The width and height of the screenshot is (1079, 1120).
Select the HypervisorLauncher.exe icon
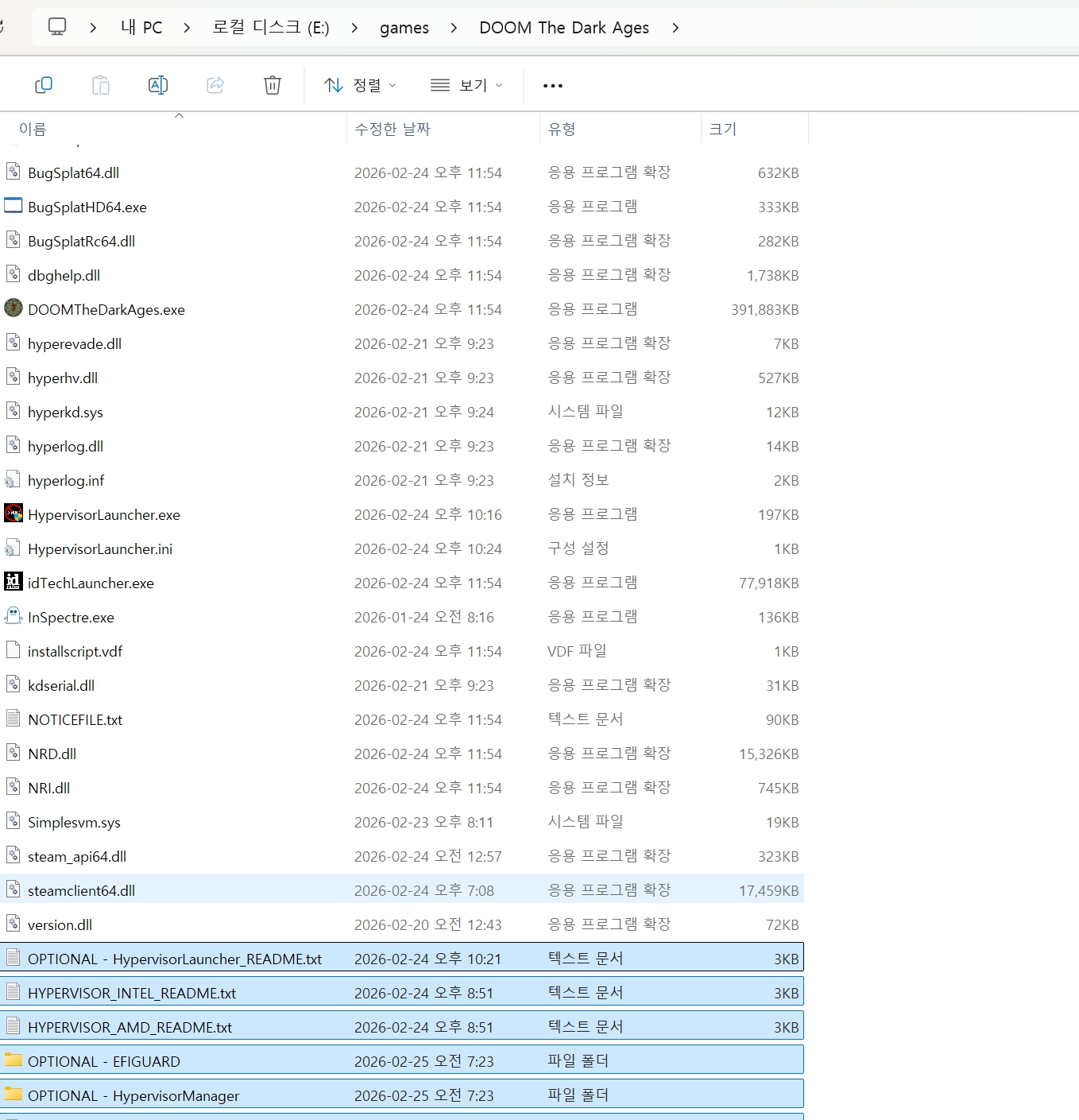(14, 513)
